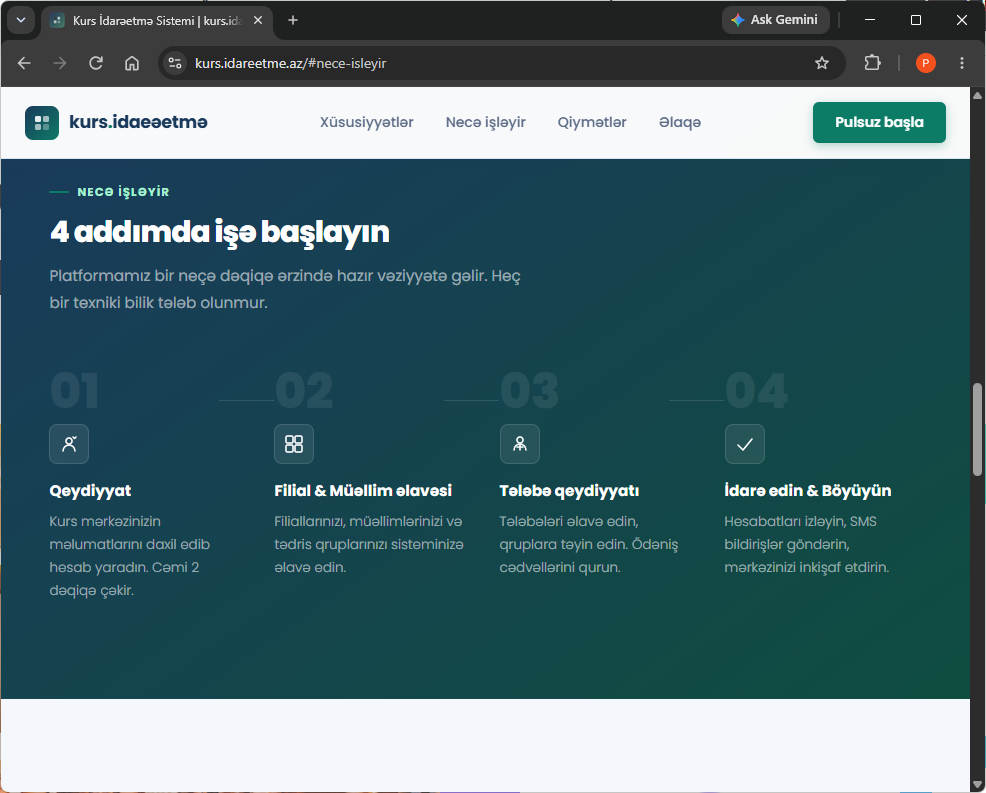Screen dimensions: 986x793
Task: Click the scrollbar down arrow
Action: [x=977, y=785]
